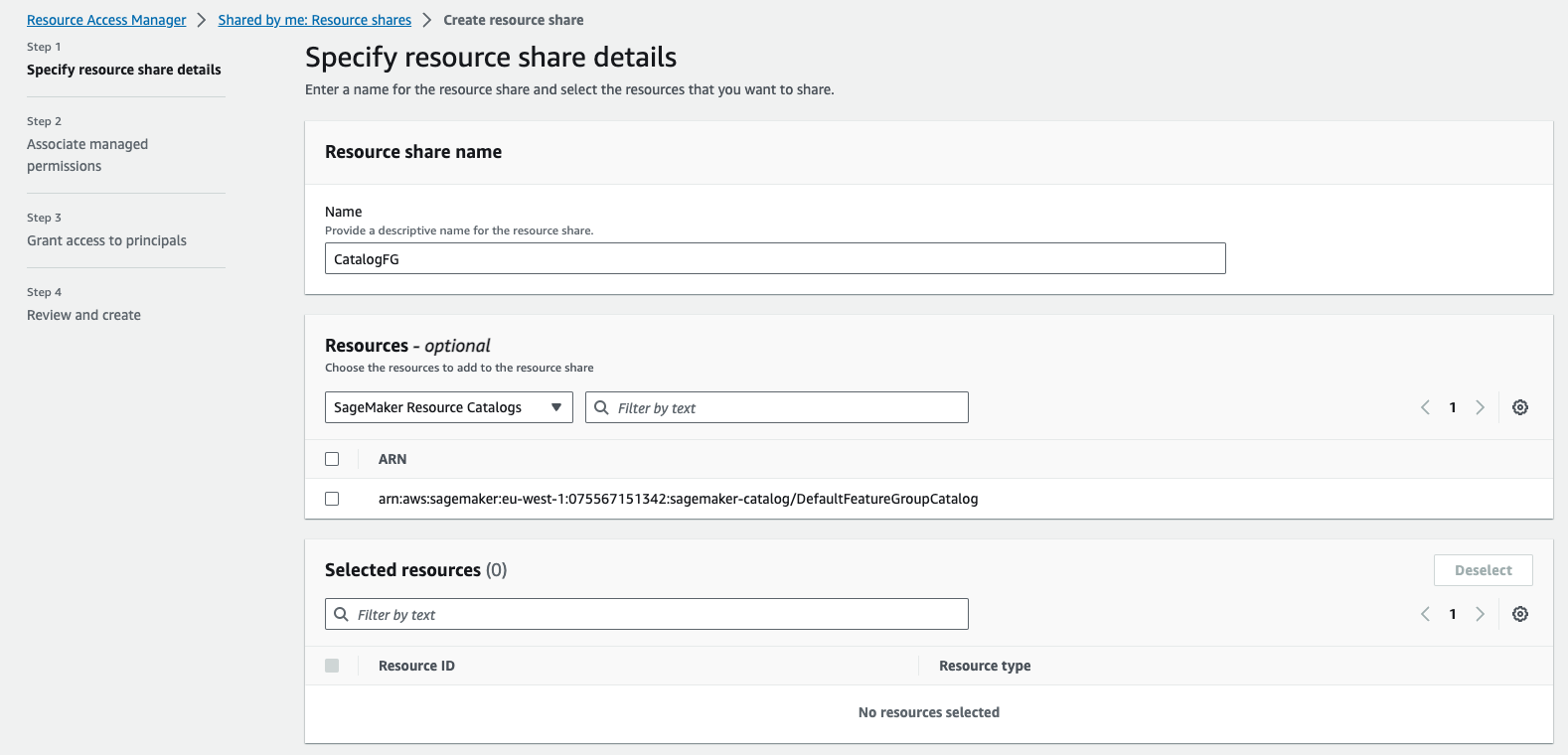Open the SageMaker Resource Catalogs dropdown

coord(448,407)
